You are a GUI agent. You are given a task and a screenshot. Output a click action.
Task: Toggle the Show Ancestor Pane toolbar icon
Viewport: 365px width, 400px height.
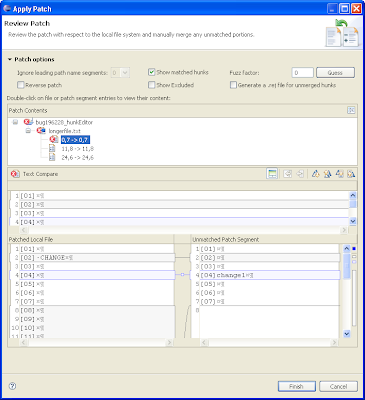click(x=272, y=174)
